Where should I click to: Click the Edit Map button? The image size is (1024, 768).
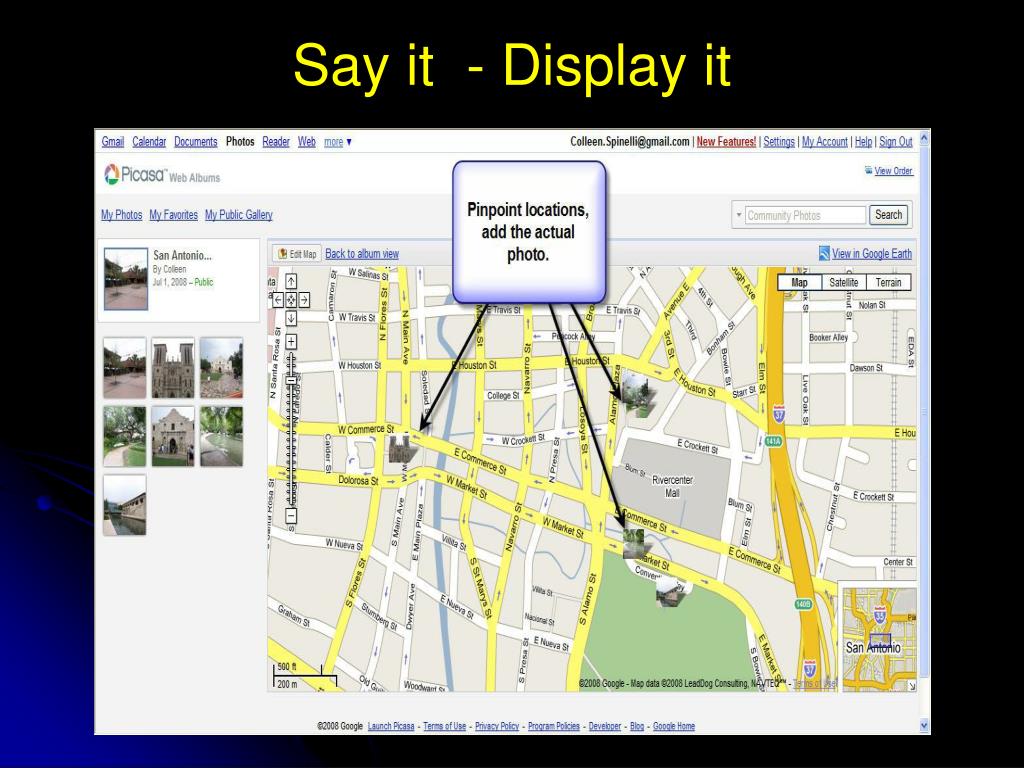click(297, 254)
